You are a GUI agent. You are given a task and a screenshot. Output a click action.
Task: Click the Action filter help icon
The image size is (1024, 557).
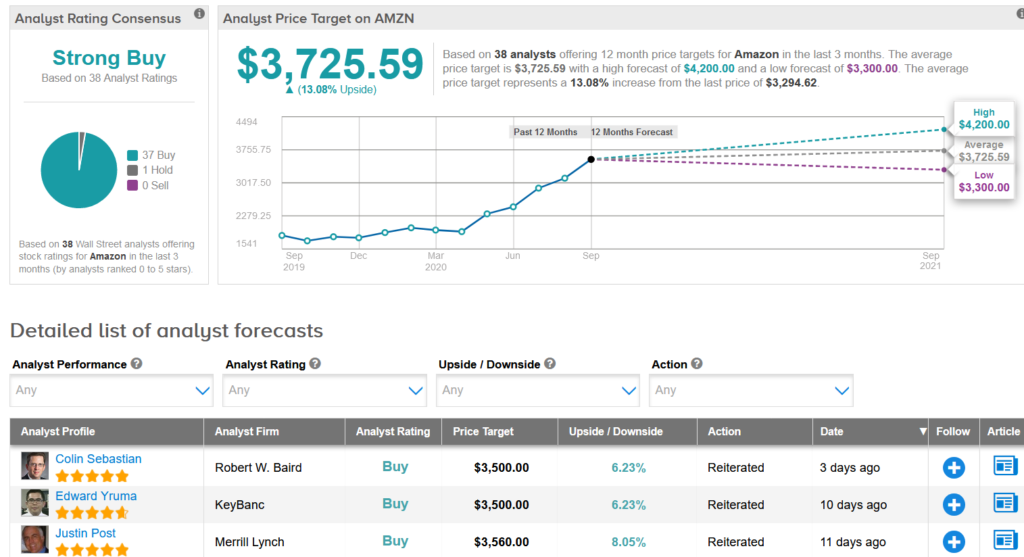tap(697, 364)
